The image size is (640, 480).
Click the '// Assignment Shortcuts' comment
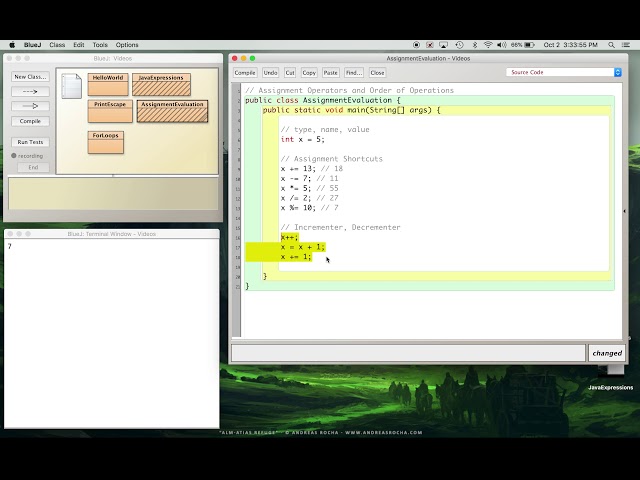click(331, 159)
